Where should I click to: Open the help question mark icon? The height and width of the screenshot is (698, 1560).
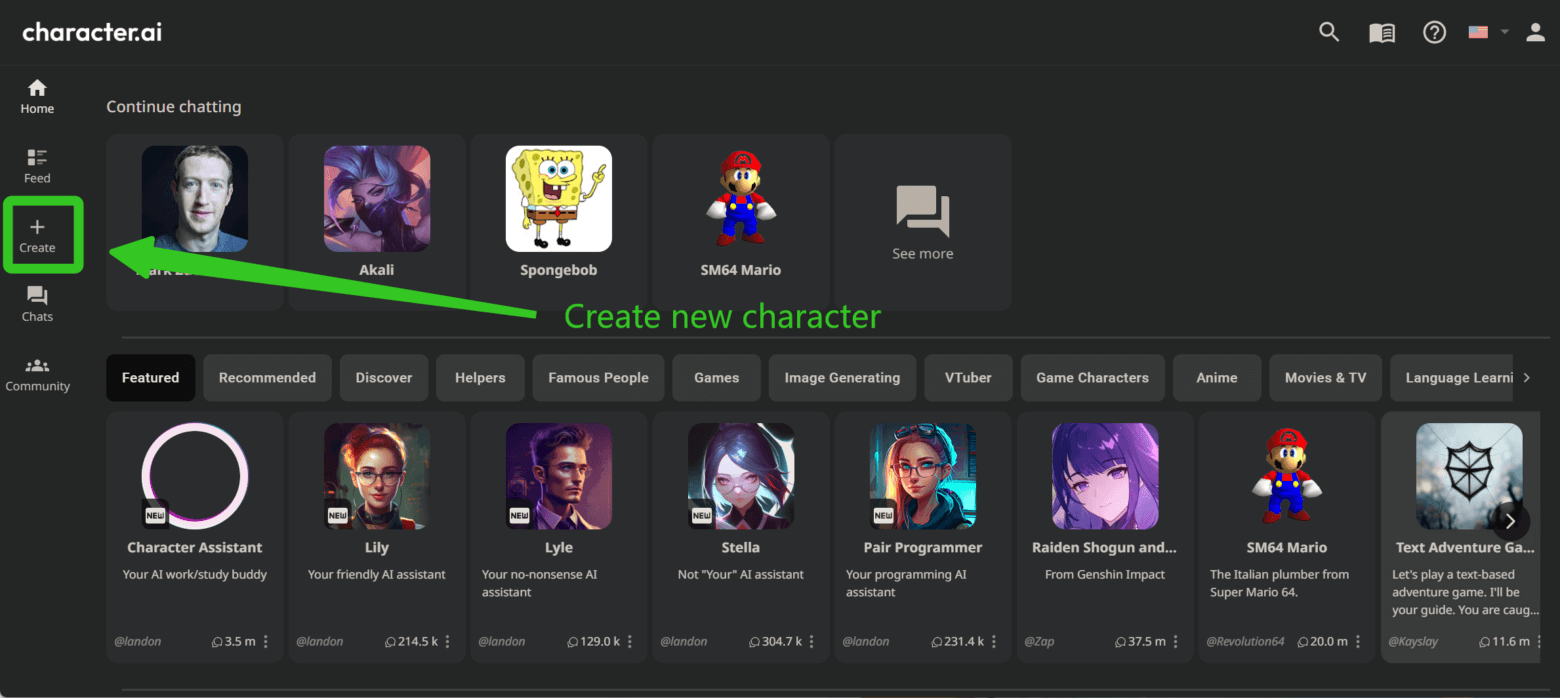click(1434, 31)
